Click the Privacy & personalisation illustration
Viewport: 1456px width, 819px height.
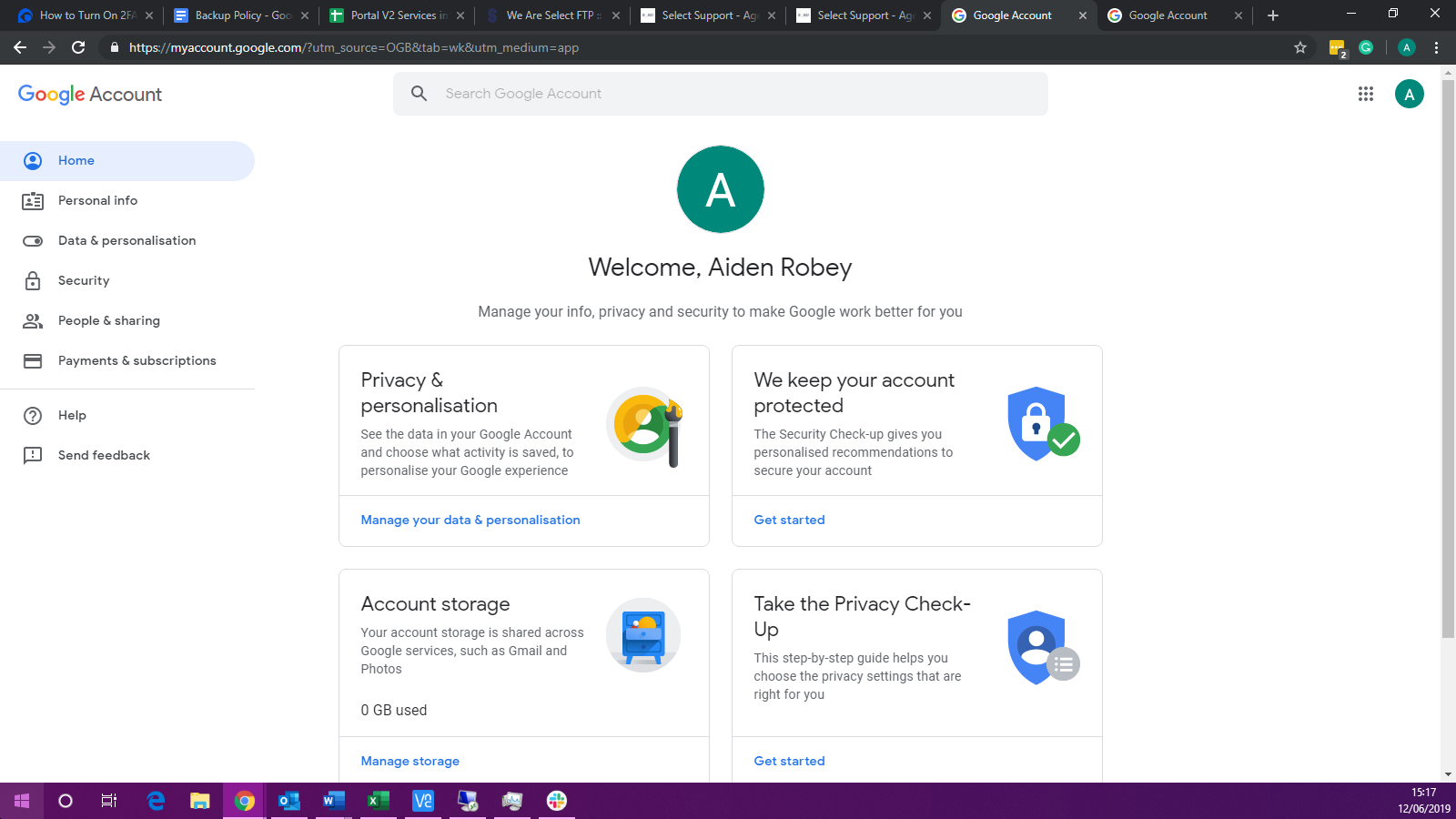[x=644, y=426]
